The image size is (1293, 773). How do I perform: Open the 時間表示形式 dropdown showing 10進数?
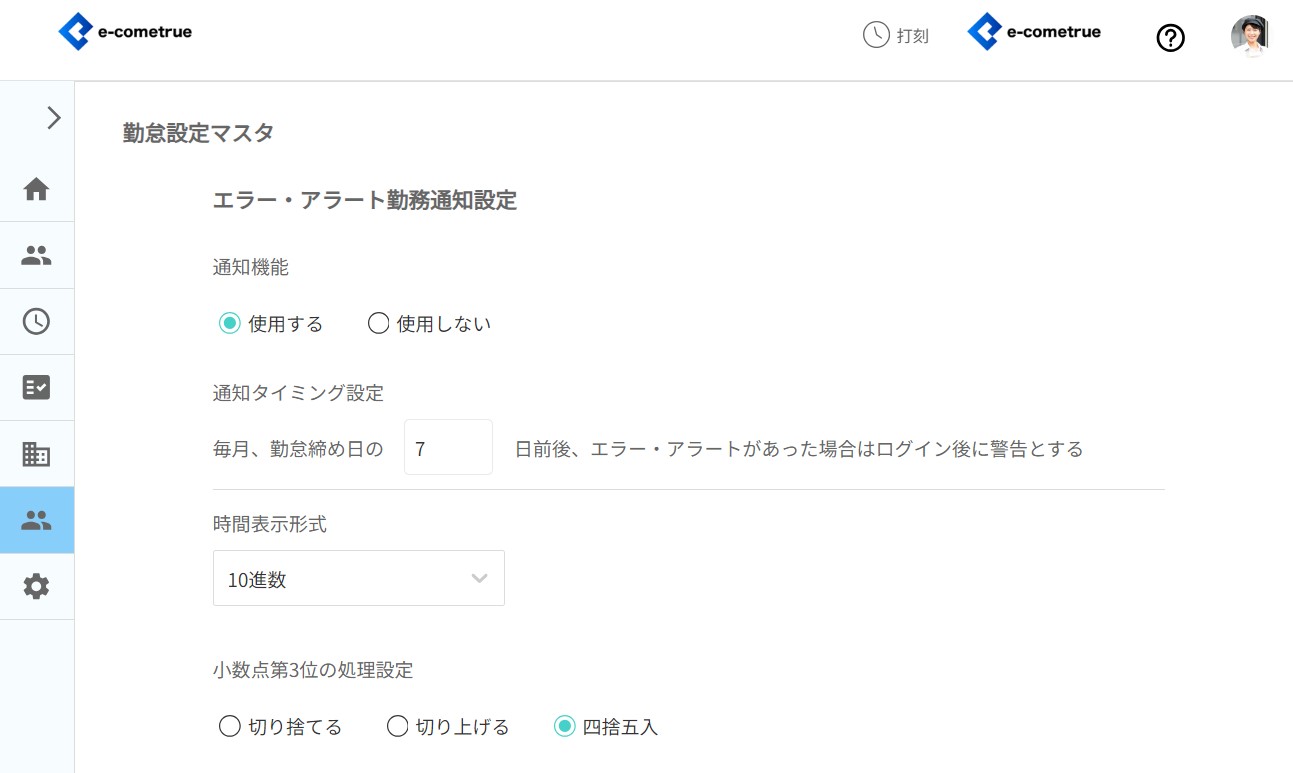pos(358,578)
